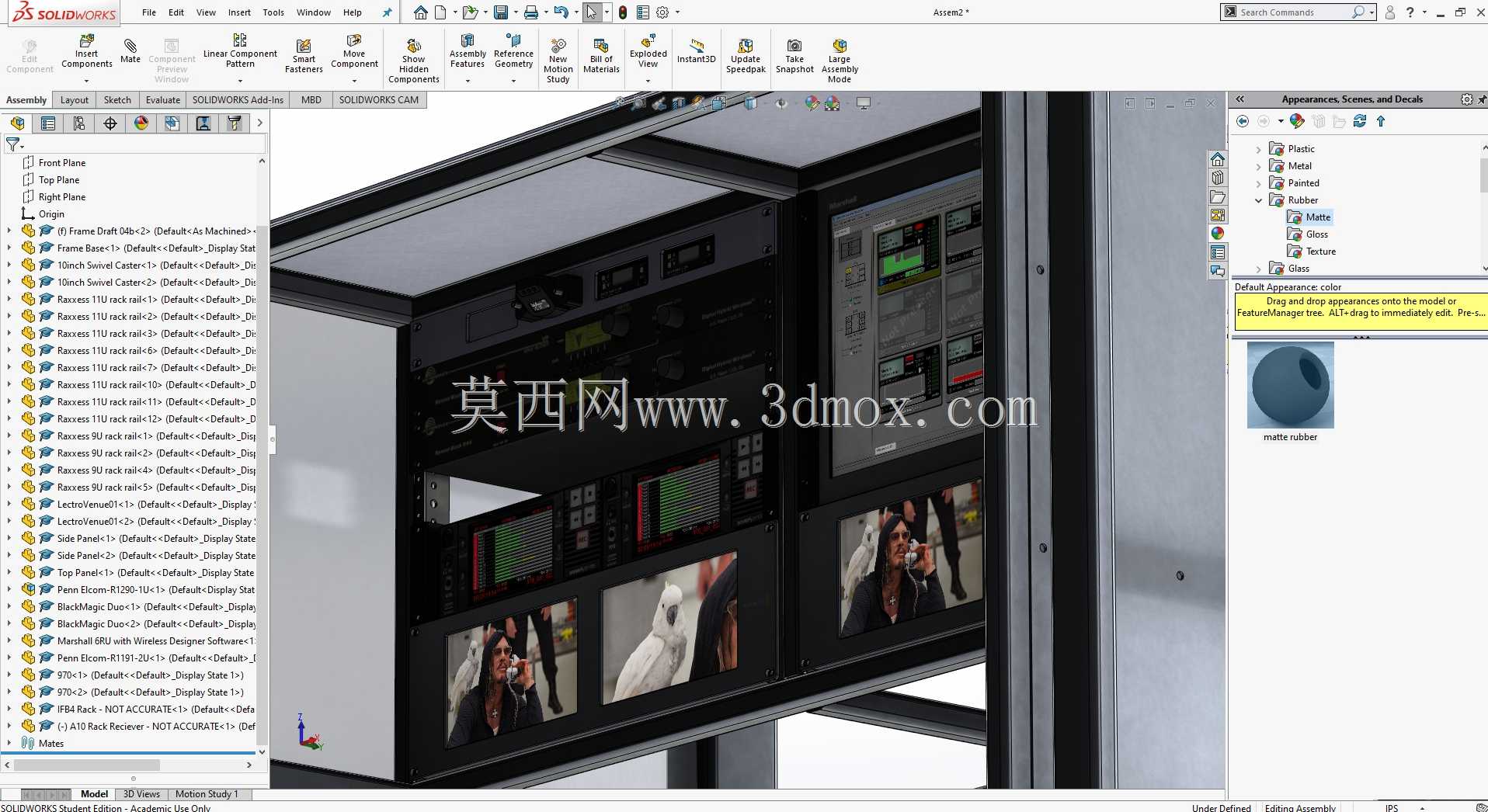Go back in Appearances panel
1488x812 pixels.
click(1243, 121)
